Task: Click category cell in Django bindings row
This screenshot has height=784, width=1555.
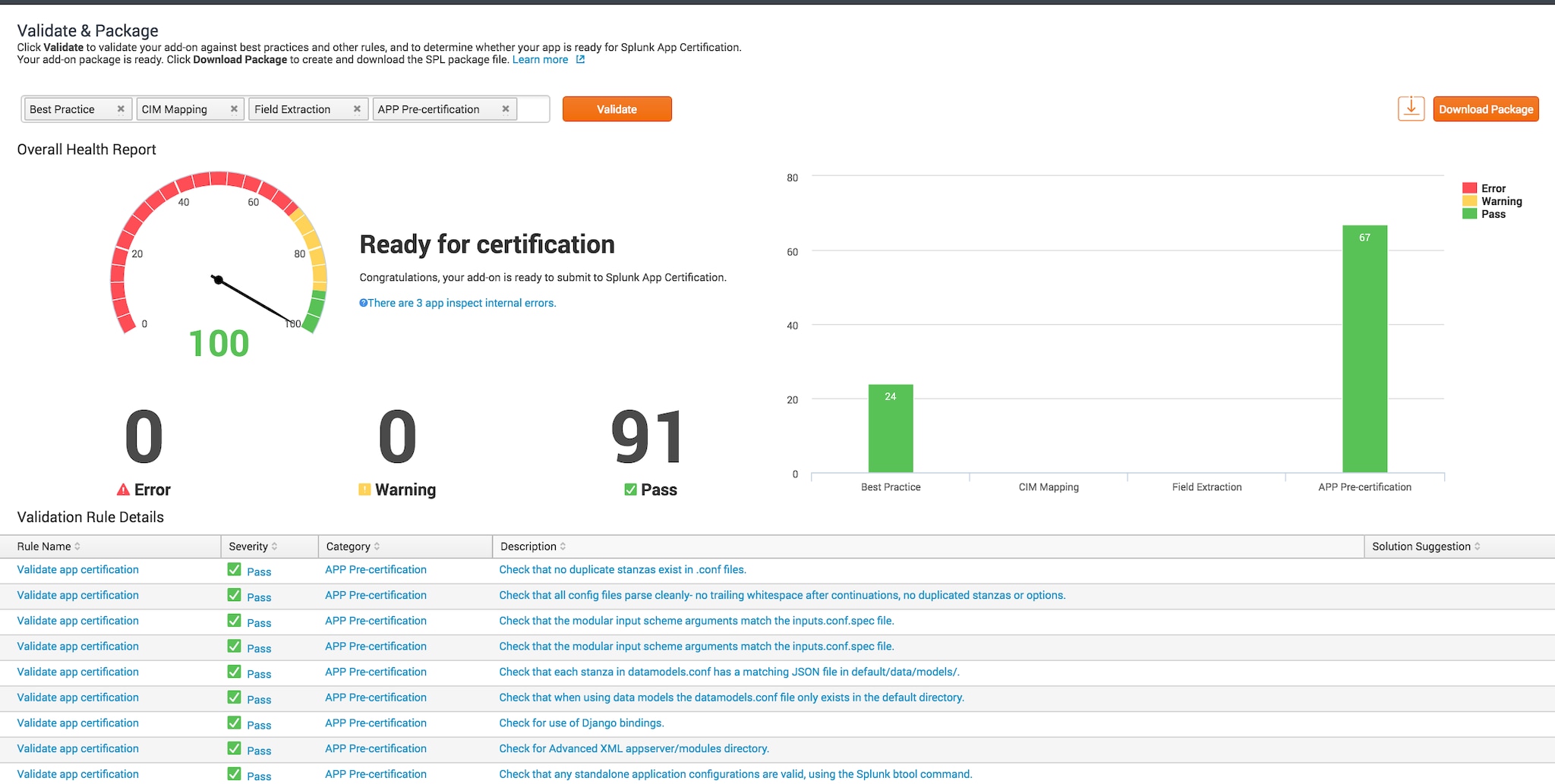Action: 376,723
